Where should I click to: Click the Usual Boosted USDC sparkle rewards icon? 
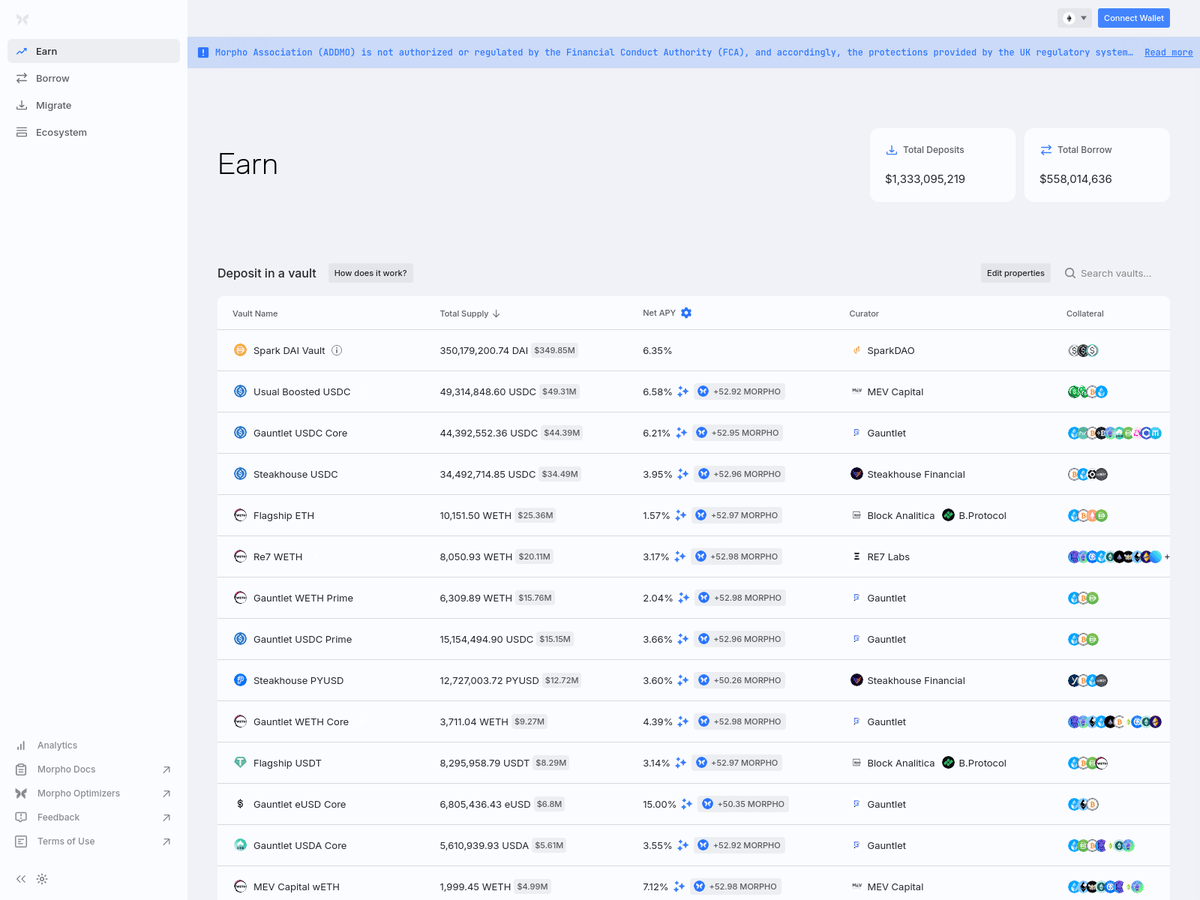pos(683,392)
